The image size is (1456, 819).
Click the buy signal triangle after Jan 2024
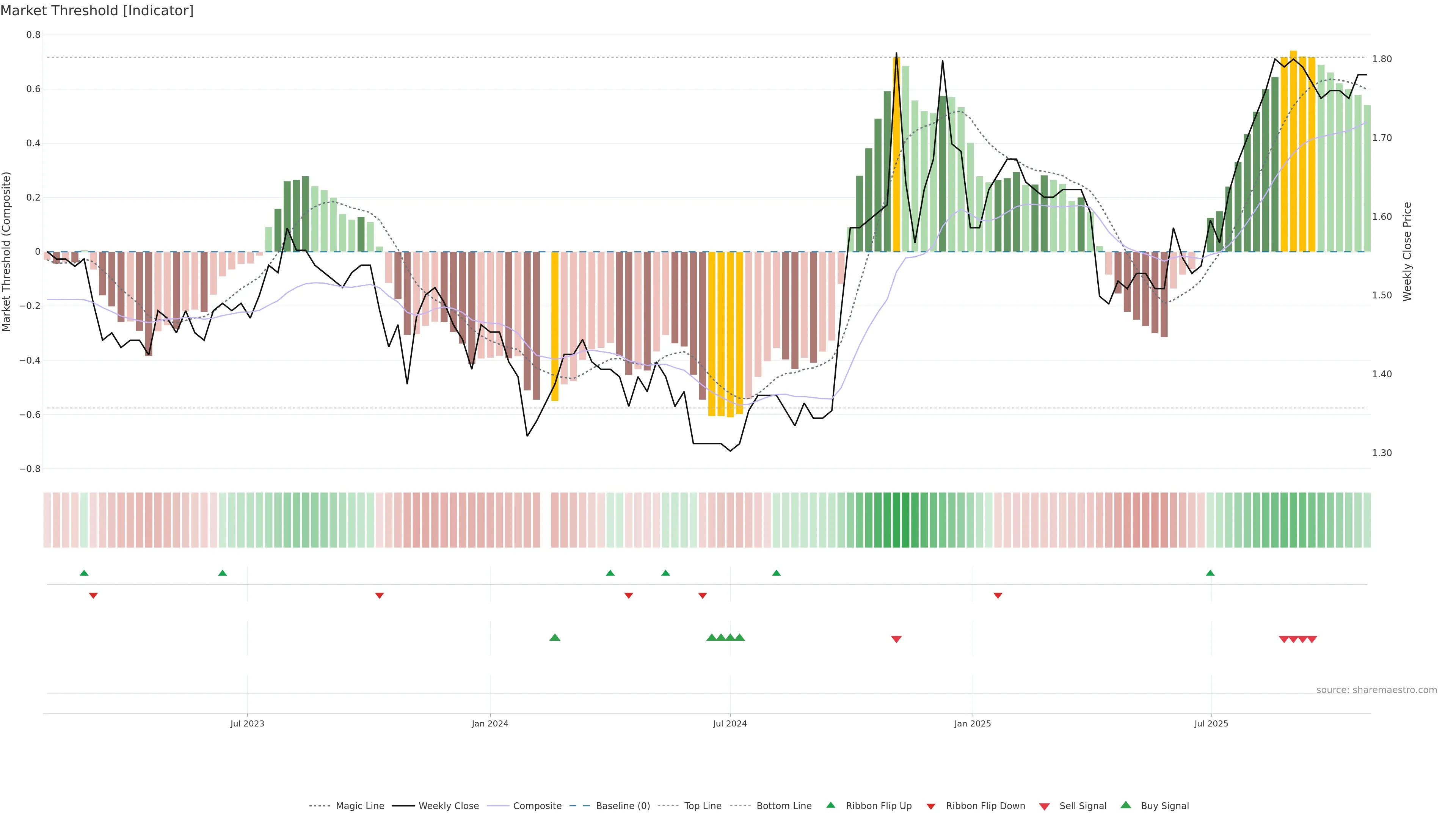click(x=554, y=637)
